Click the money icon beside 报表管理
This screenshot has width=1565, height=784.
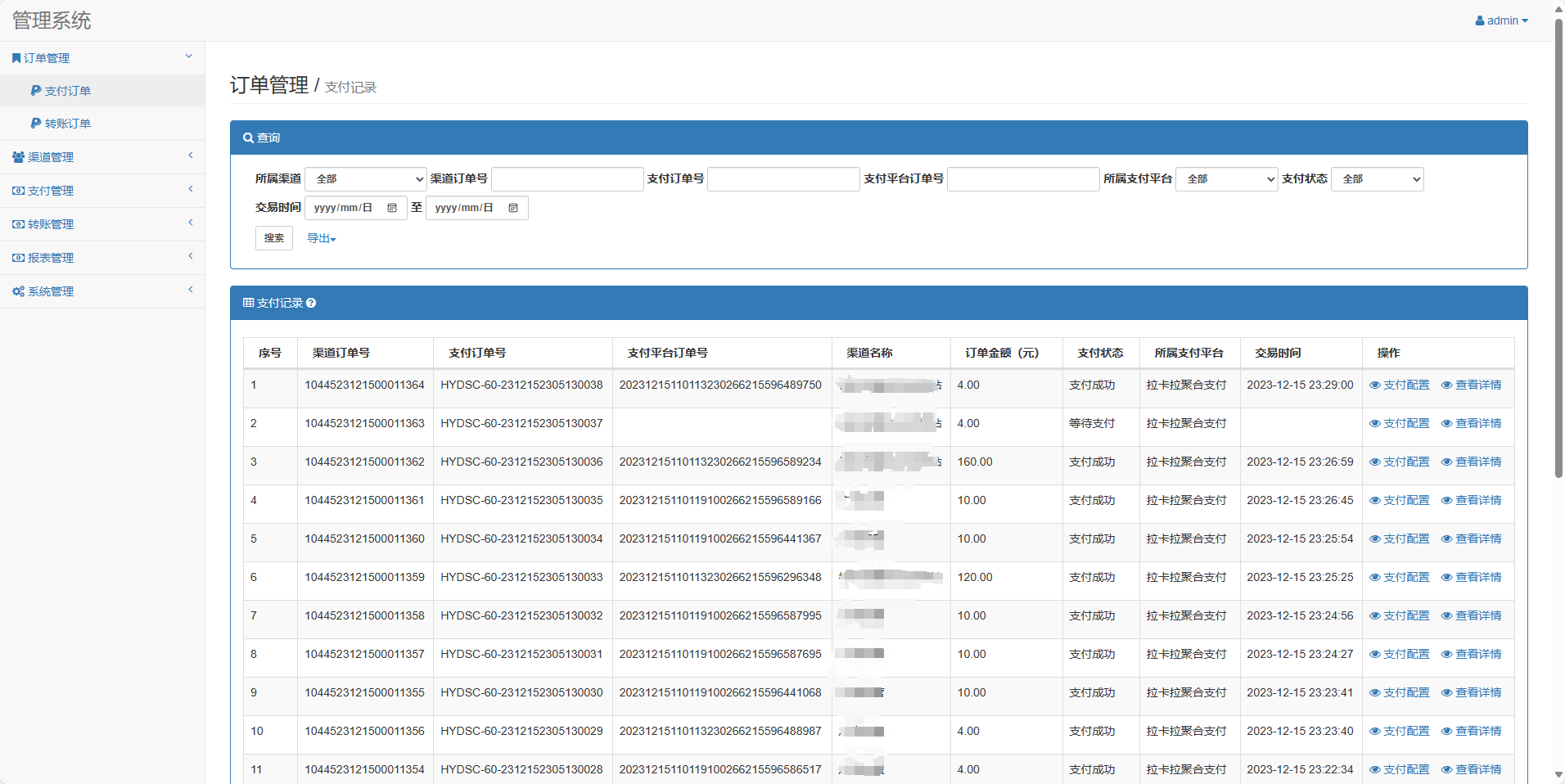tap(18, 258)
